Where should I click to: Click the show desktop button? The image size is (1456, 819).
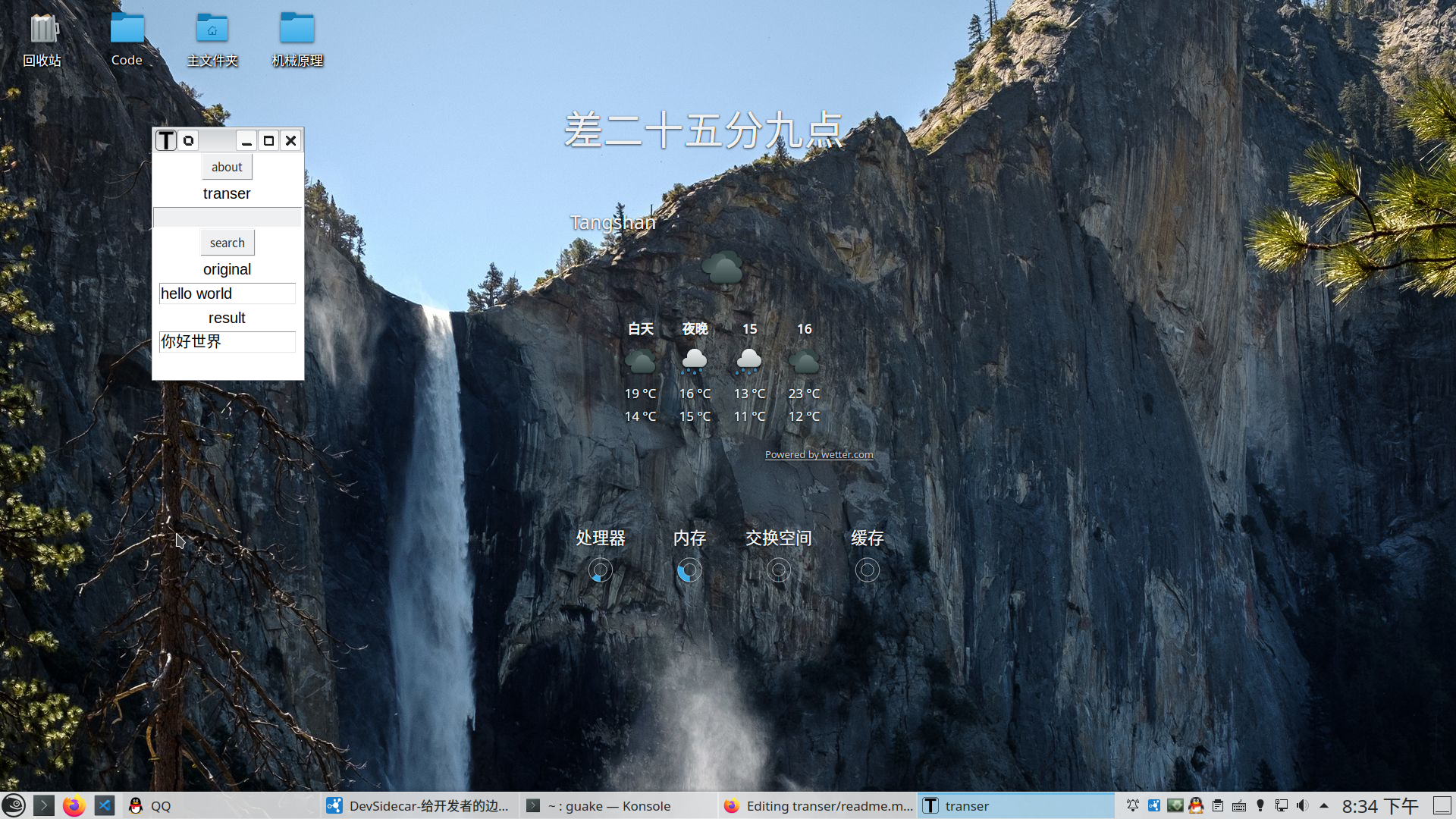click(x=1442, y=805)
